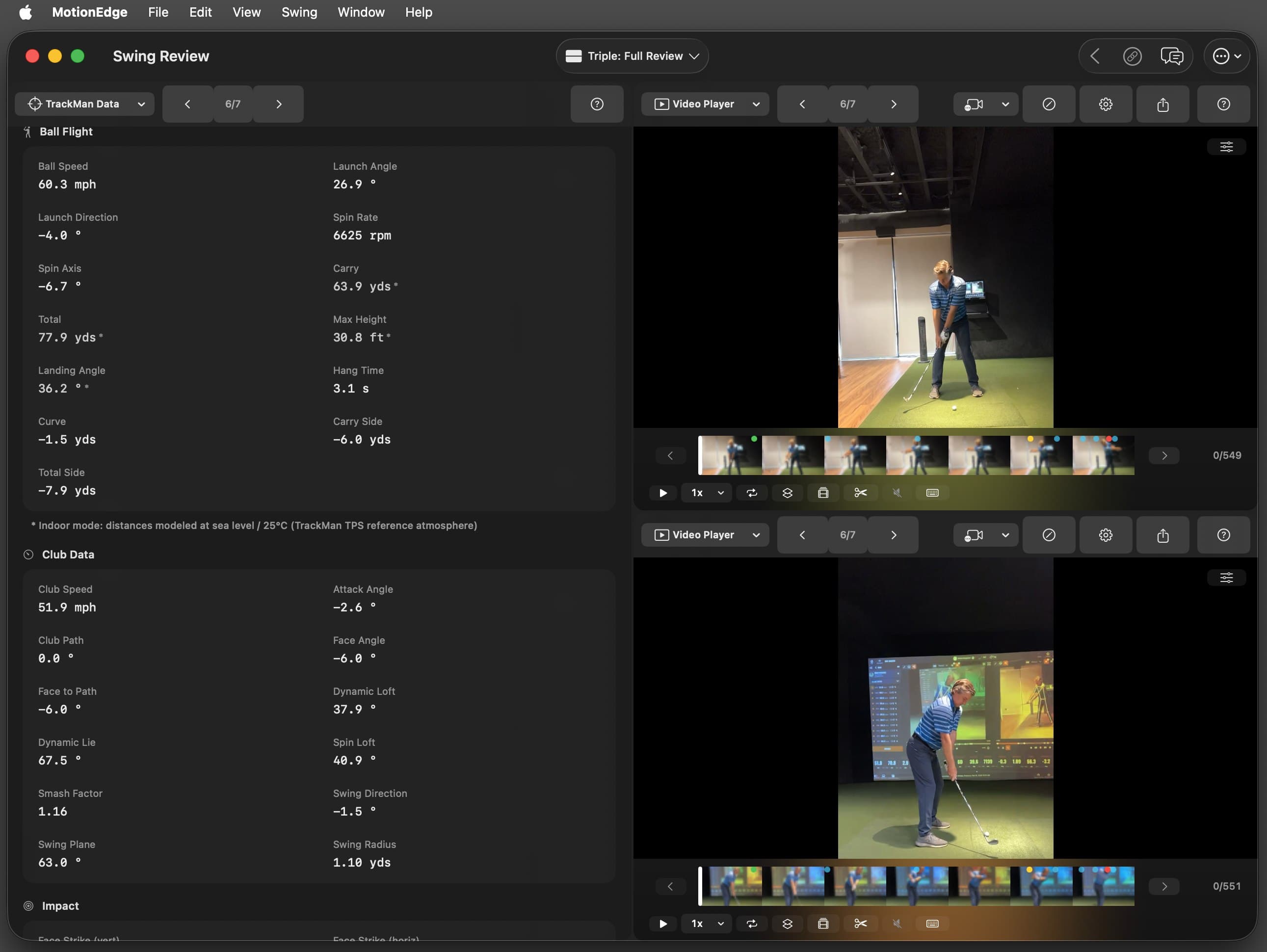
Task: Open bottom Video Player panel dropdown
Action: pos(705,534)
